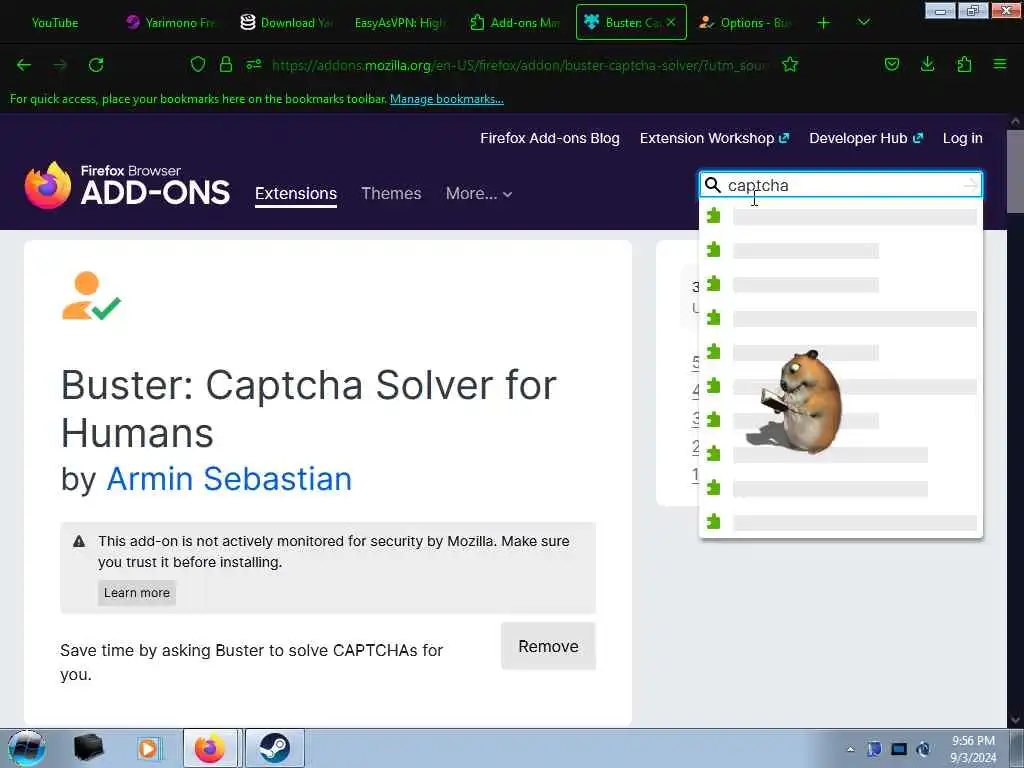Image resolution: width=1024 pixels, height=768 pixels.
Task: Open the tracking protection shield icon
Action: pos(198,64)
